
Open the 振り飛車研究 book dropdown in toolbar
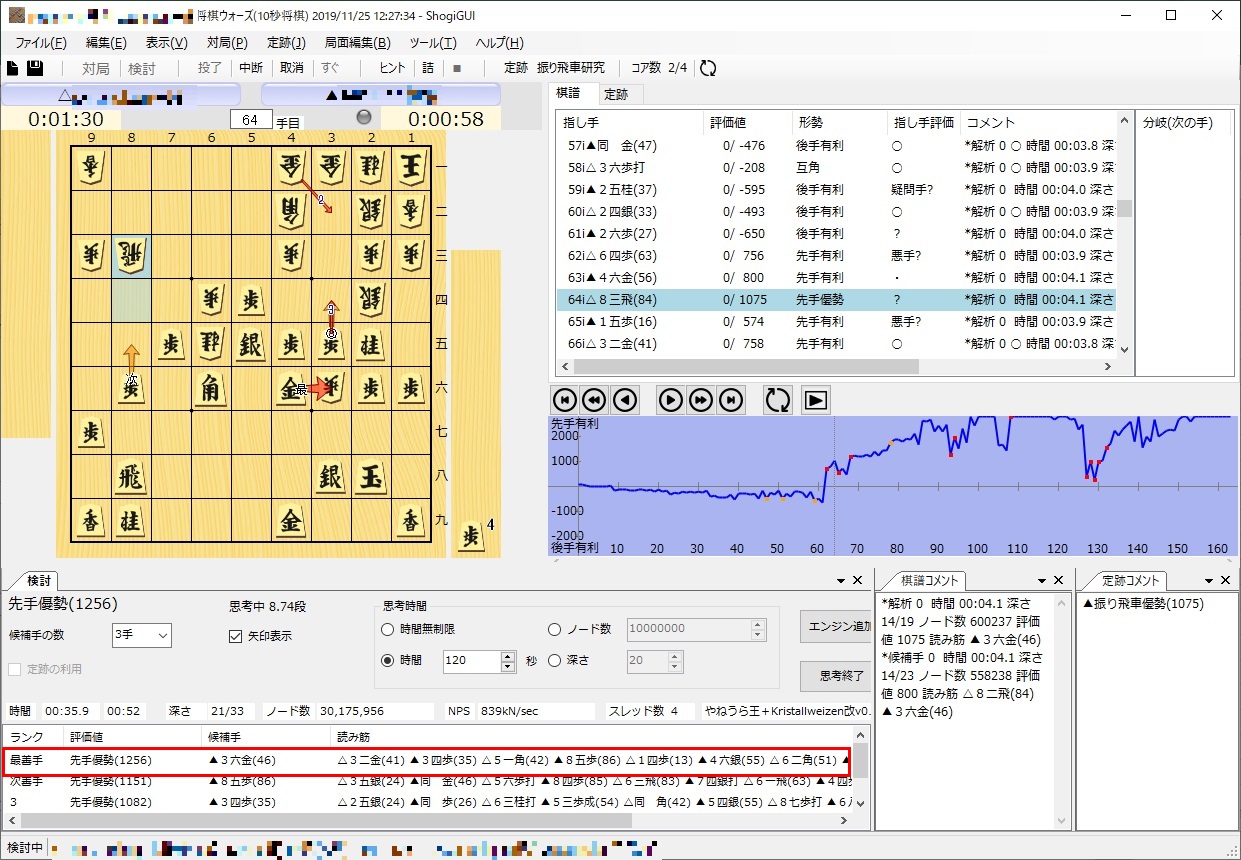571,68
